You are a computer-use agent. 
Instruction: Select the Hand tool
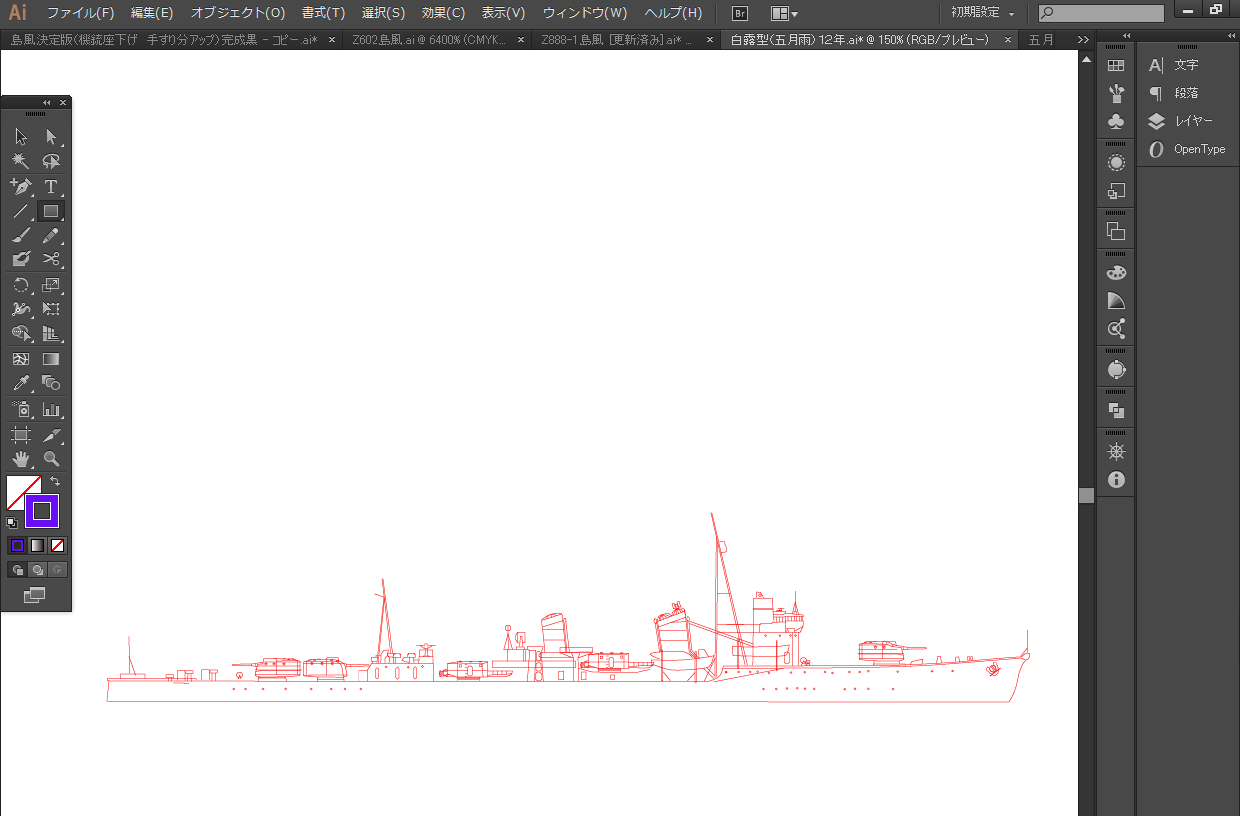click(x=21, y=459)
